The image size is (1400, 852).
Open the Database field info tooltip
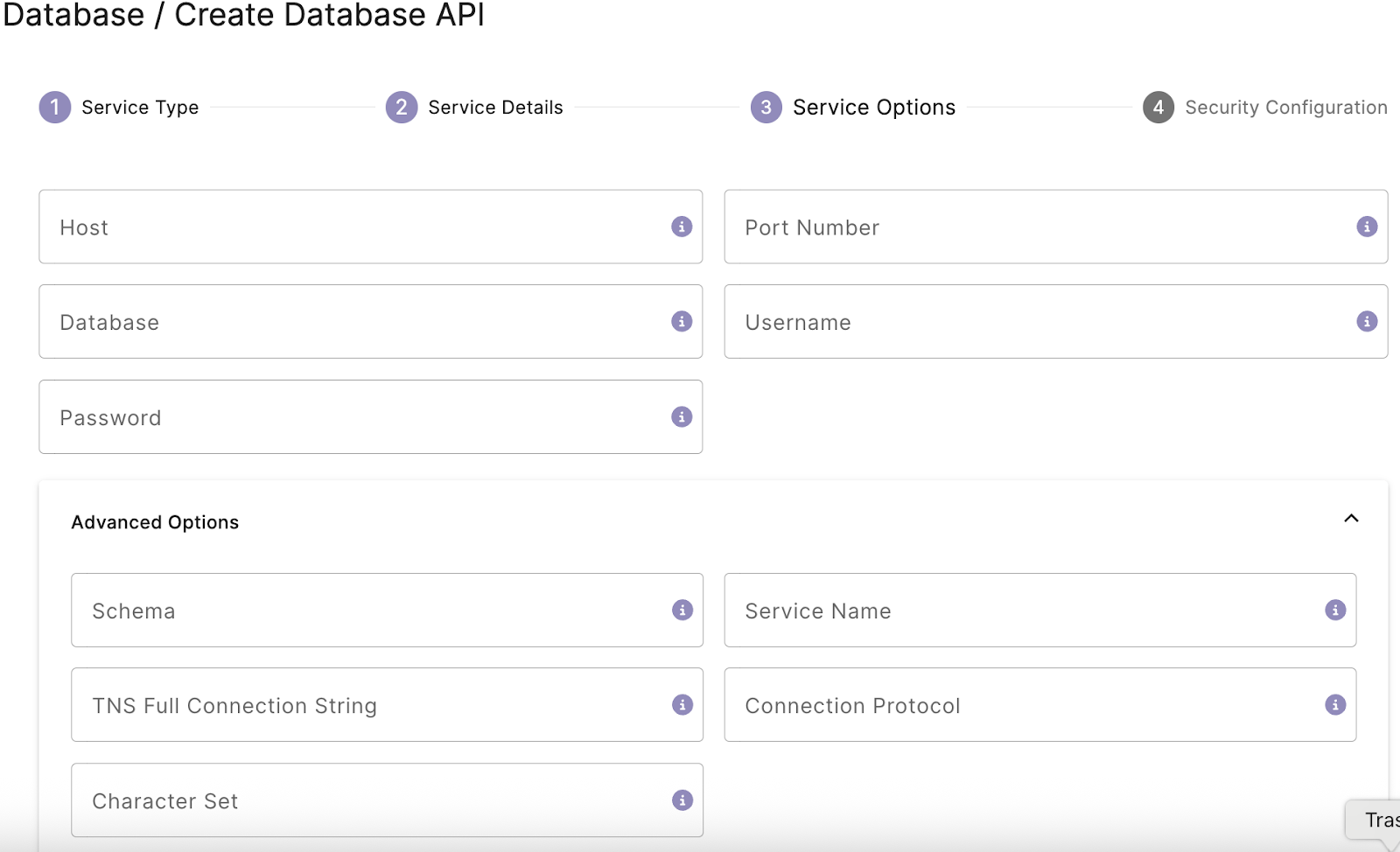coord(682,321)
